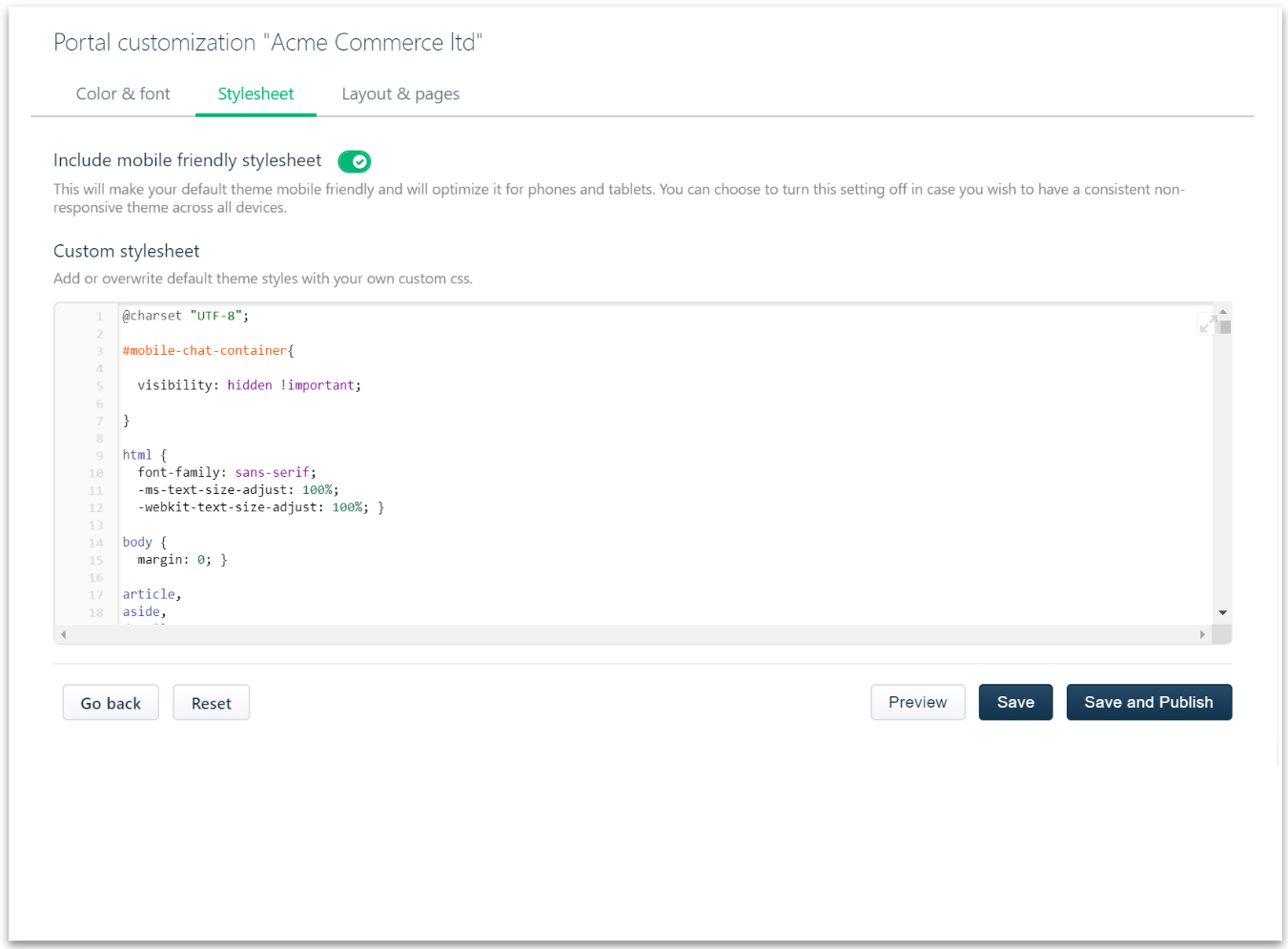The width and height of the screenshot is (1288, 949).
Task: Click the horizontal scroll left arrow
Action: tap(64, 634)
